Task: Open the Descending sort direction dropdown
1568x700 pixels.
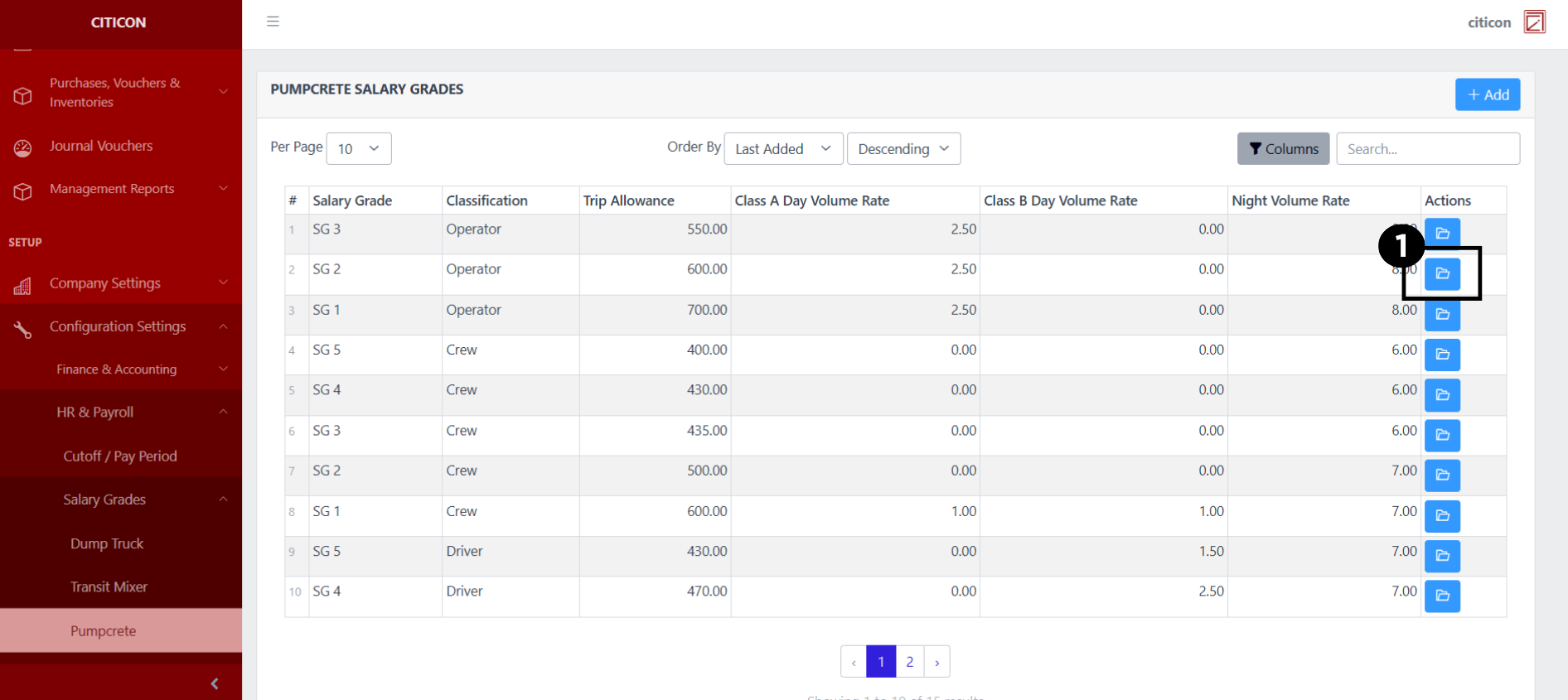Action: tap(903, 149)
